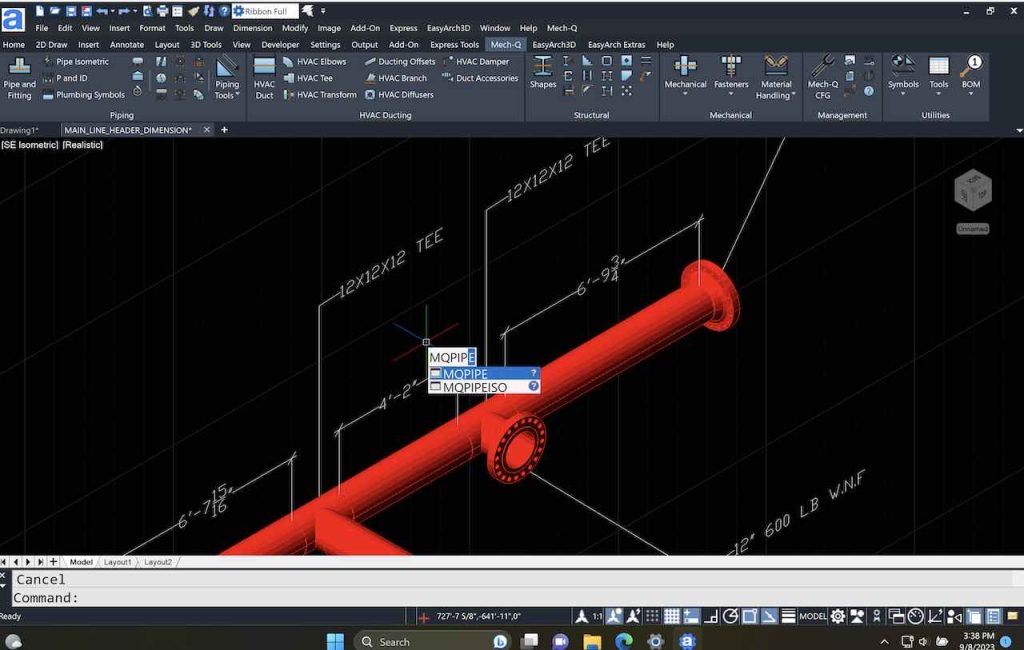Toggle MODEL space in the status bar
The height and width of the screenshot is (650, 1024).
pyautogui.click(x=814, y=616)
